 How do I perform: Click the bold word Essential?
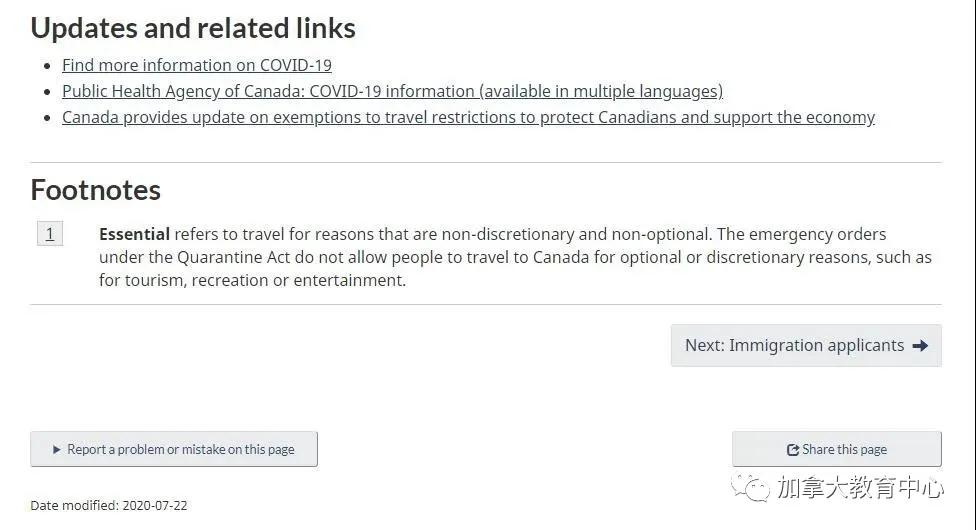pyautogui.click(x=134, y=234)
